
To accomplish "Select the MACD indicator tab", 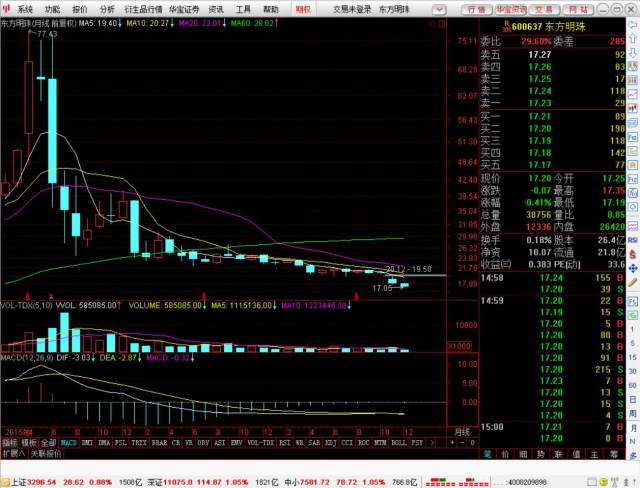I will pyautogui.click(x=68, y=443).
